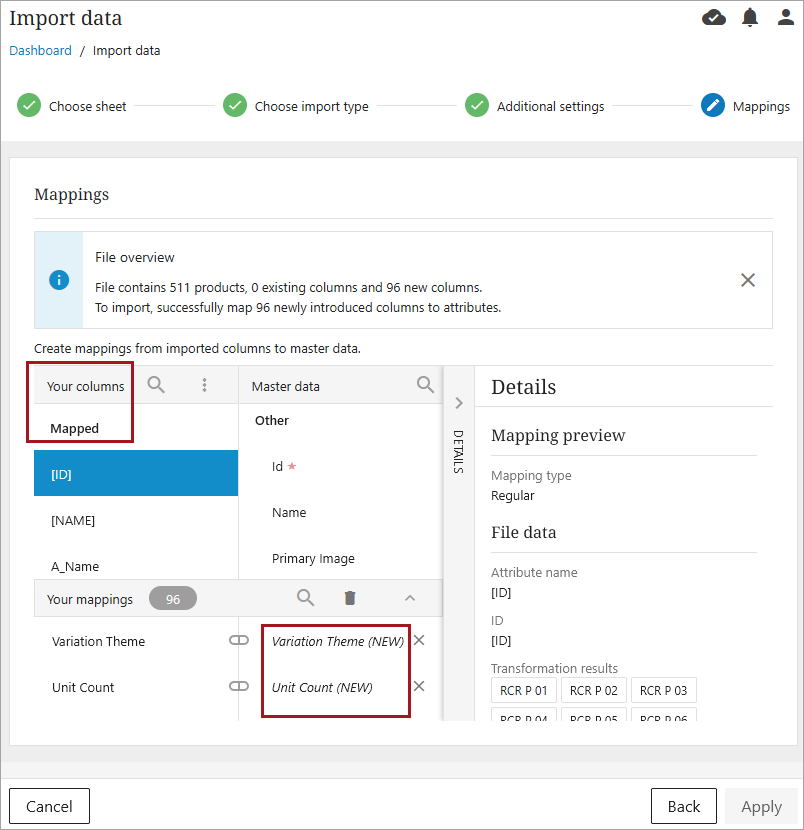The width and height of the screenshot is (804, 830).
Task: Remove the Variation Theme (NEW) mapping
Action: [419, 641]
